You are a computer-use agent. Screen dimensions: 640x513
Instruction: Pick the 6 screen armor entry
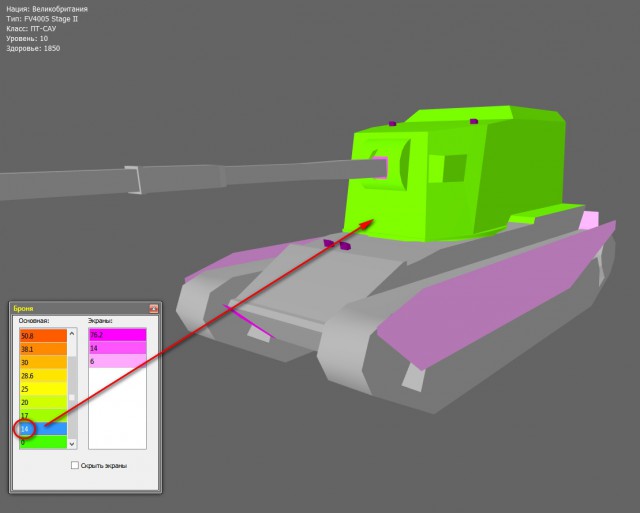[x=118, y=361]
